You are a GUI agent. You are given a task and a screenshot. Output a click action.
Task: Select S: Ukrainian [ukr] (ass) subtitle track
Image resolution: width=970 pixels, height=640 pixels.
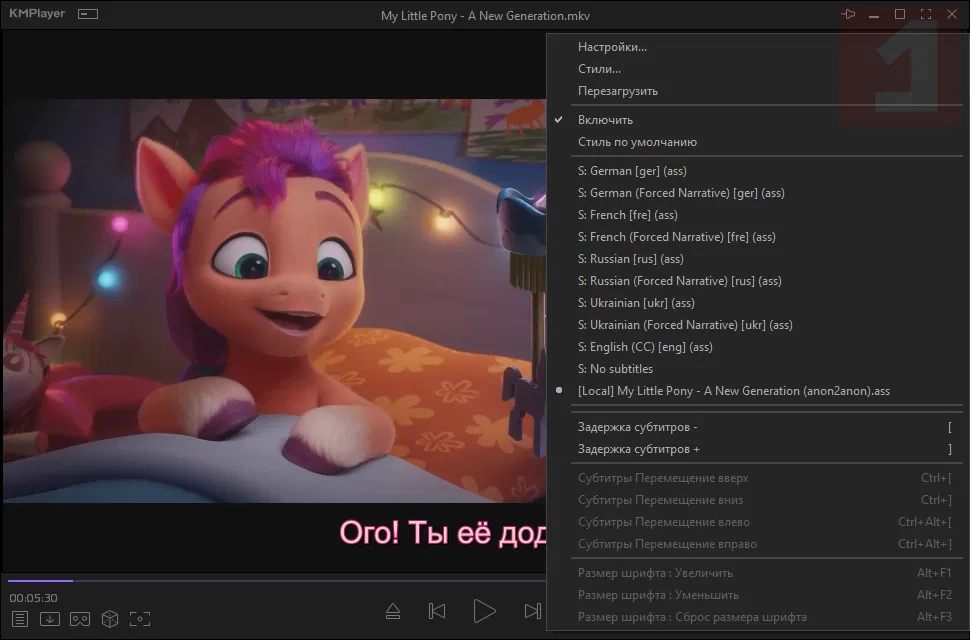tap(755, 303)
